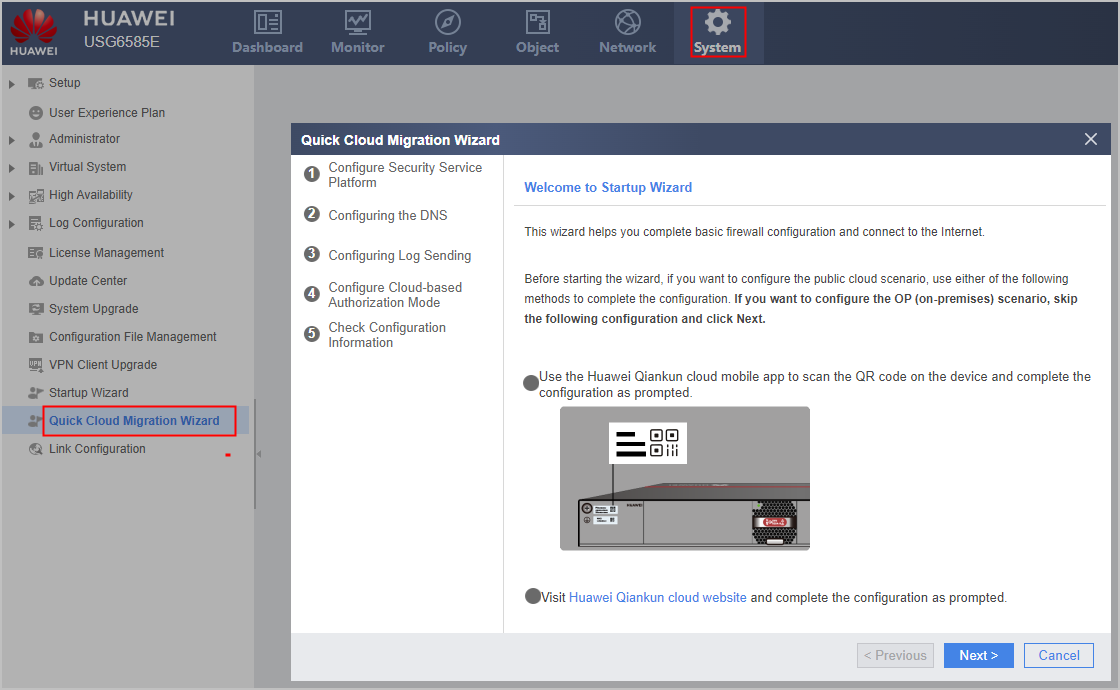Click the Virtual System icon
This screenshot has height=690, width=1120.
[36, 168]
